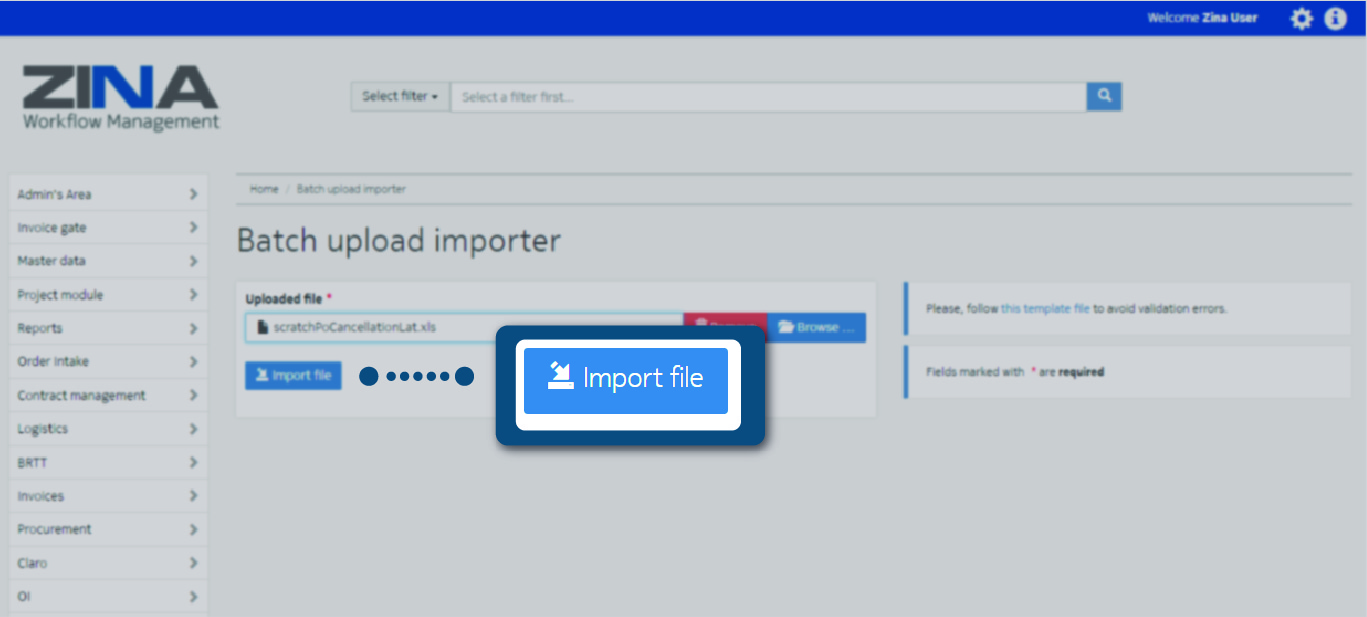The image size is (1367, 617).
Task: Click the filter search input field
Action: click(768, 97)
